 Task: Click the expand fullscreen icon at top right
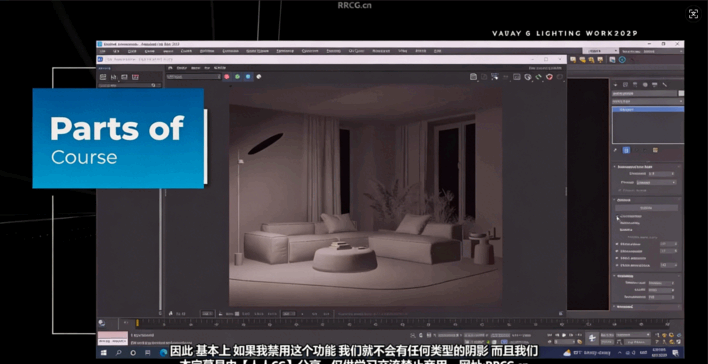point(693,14)
